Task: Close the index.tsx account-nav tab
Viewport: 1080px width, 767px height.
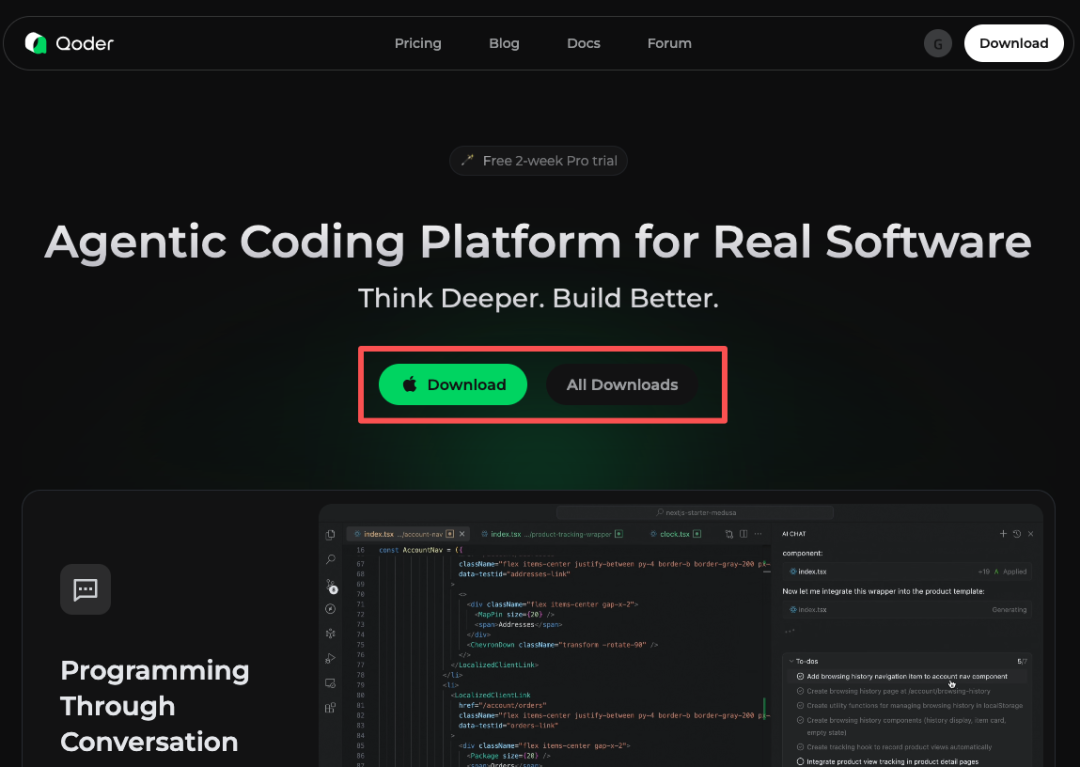Action: tap(462, 534)
